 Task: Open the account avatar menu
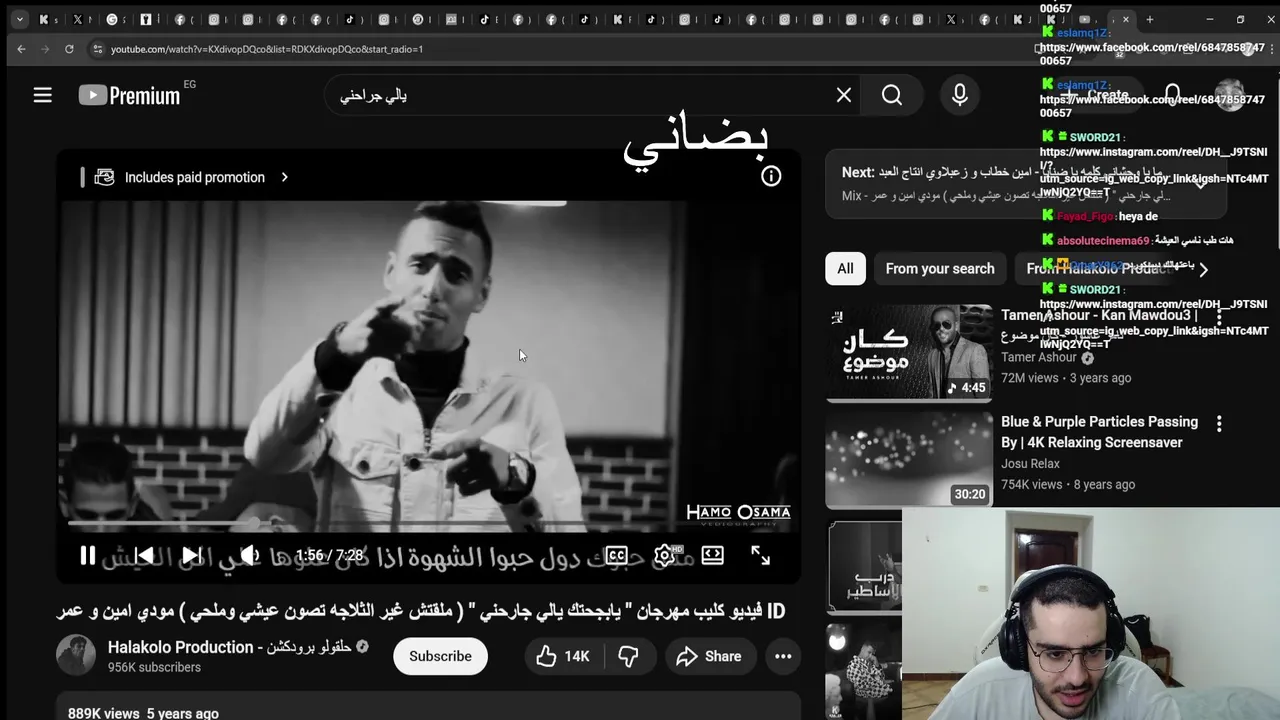1229,95
